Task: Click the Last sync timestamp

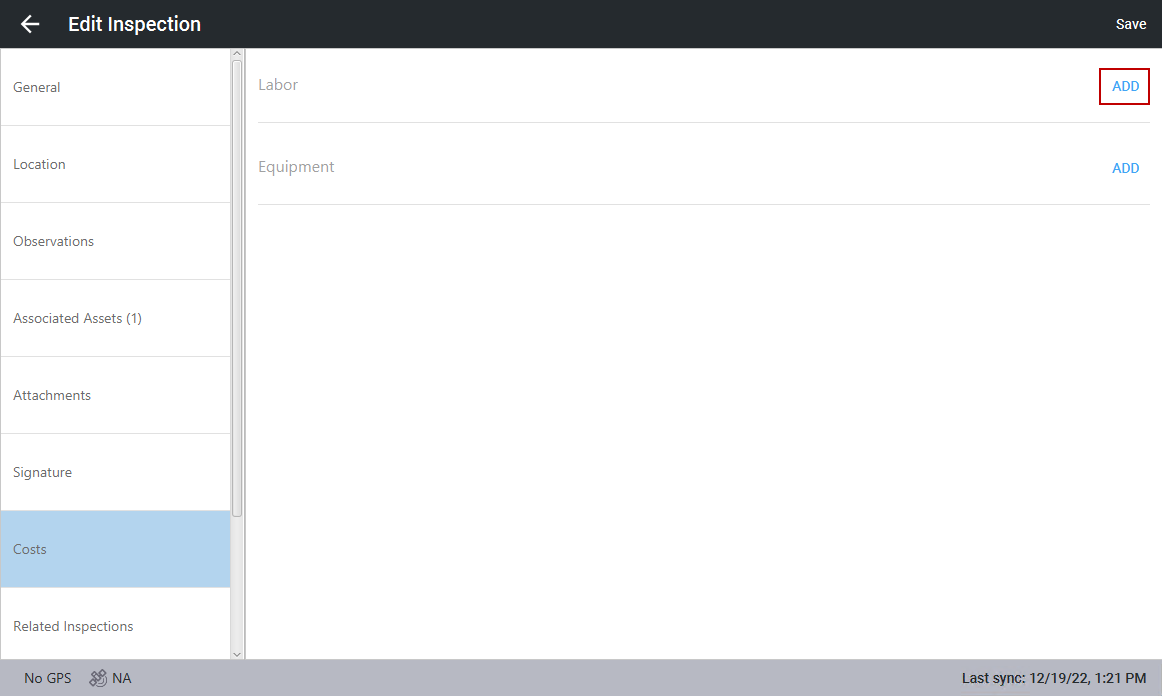Action: coord(1053,678)
